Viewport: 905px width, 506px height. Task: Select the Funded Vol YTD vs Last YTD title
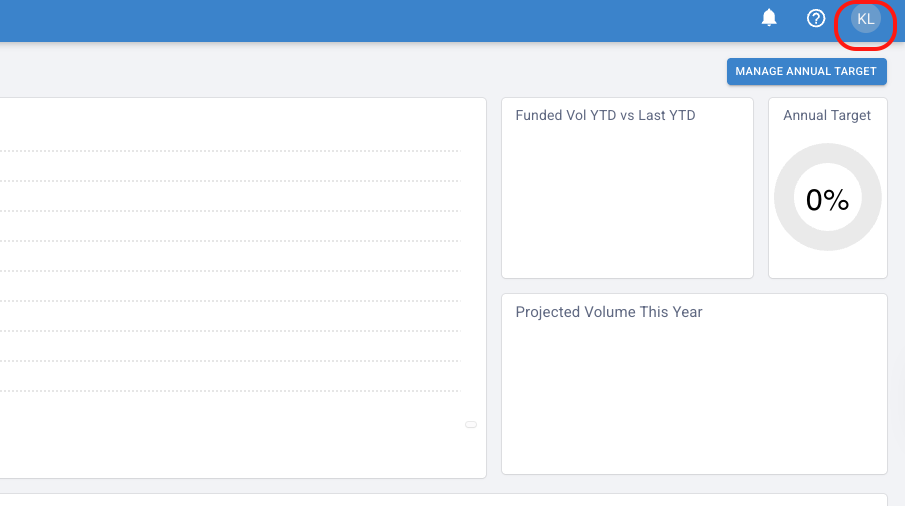click(605, 115)
